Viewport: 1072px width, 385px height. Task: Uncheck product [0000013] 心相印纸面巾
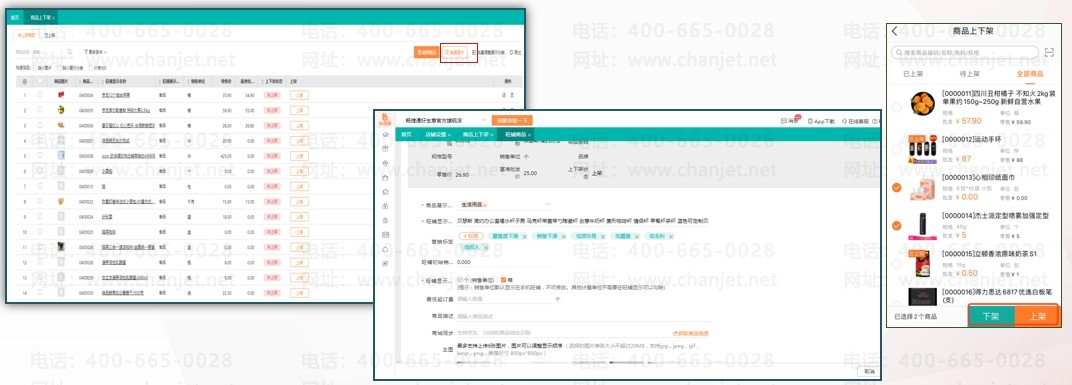tap(896, 187)
